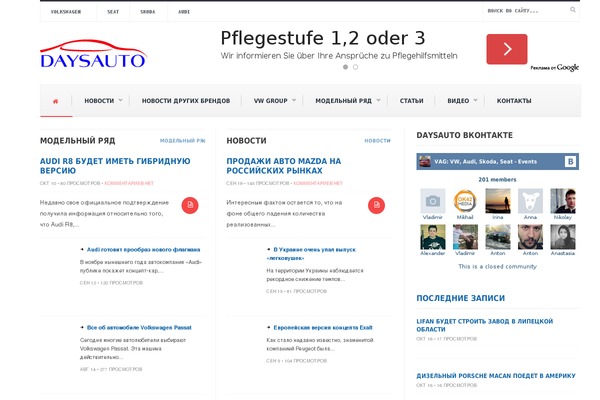This screenshot has width=600, height=400.
Task: Click the red home icon in navigation
Action: [55, 101]
